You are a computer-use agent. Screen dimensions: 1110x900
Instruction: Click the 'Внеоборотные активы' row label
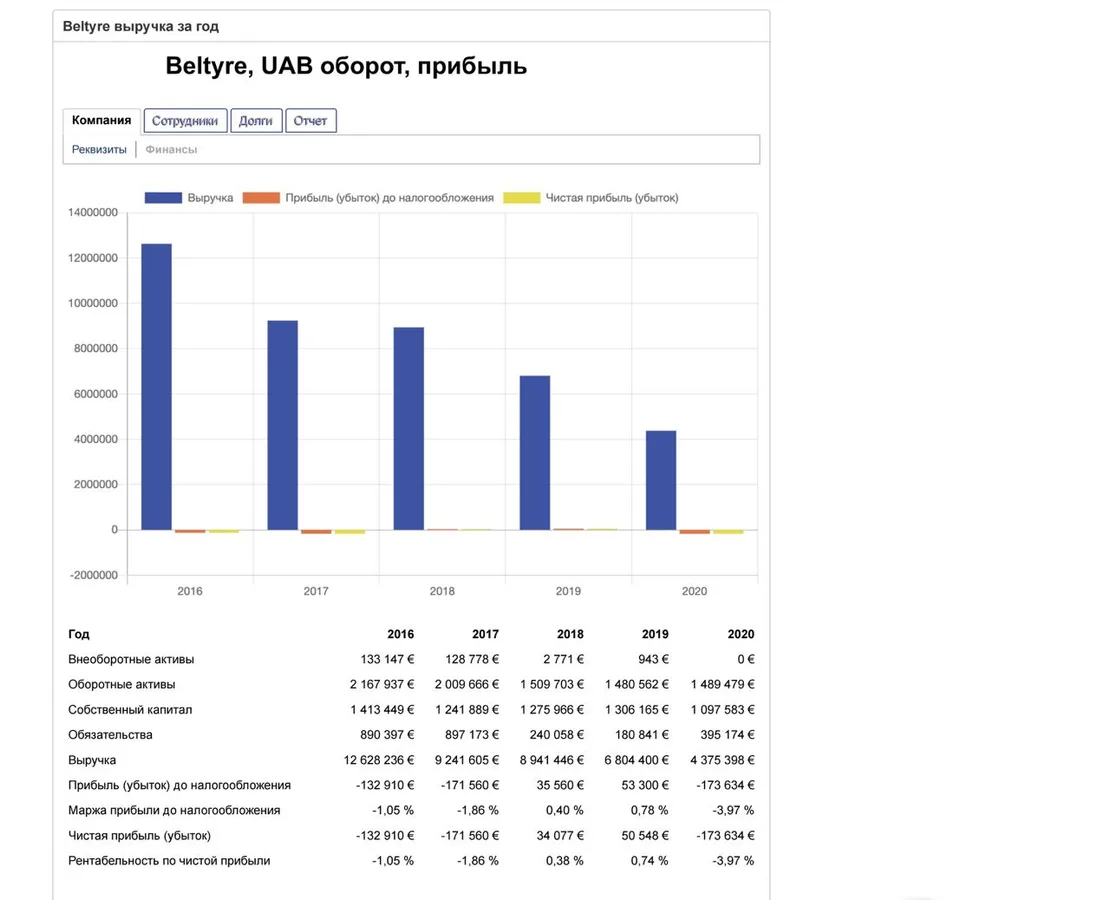pos(131,659)
